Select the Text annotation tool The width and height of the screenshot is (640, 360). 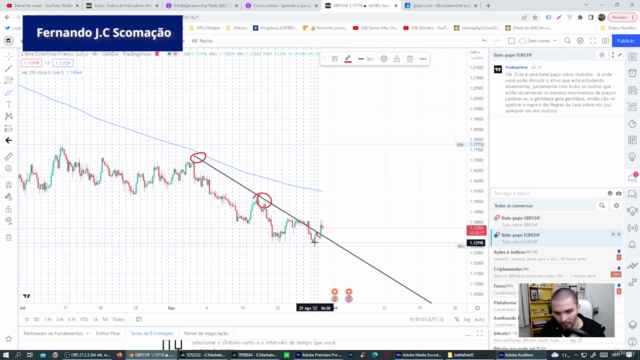[x=9, y=104]
